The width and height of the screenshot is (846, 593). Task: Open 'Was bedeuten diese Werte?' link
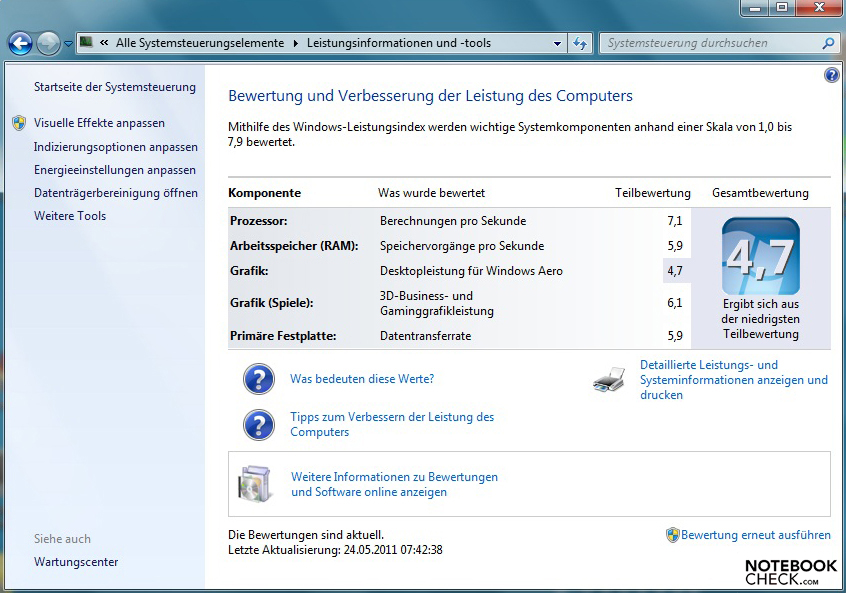[x=362, y=379]
